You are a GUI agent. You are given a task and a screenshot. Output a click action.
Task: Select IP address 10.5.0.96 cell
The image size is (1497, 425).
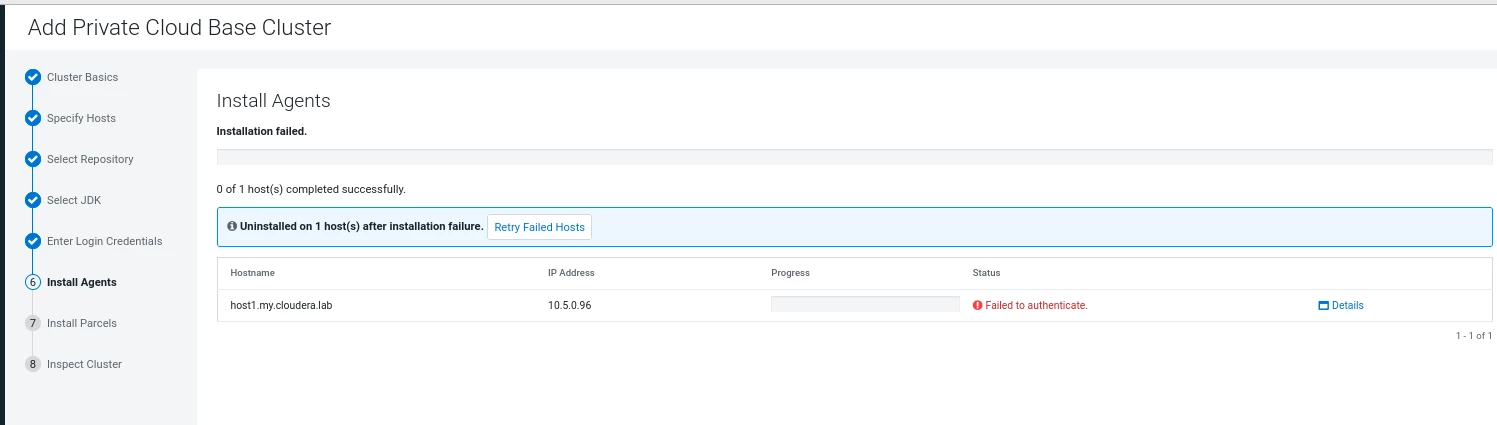point(569,305)
